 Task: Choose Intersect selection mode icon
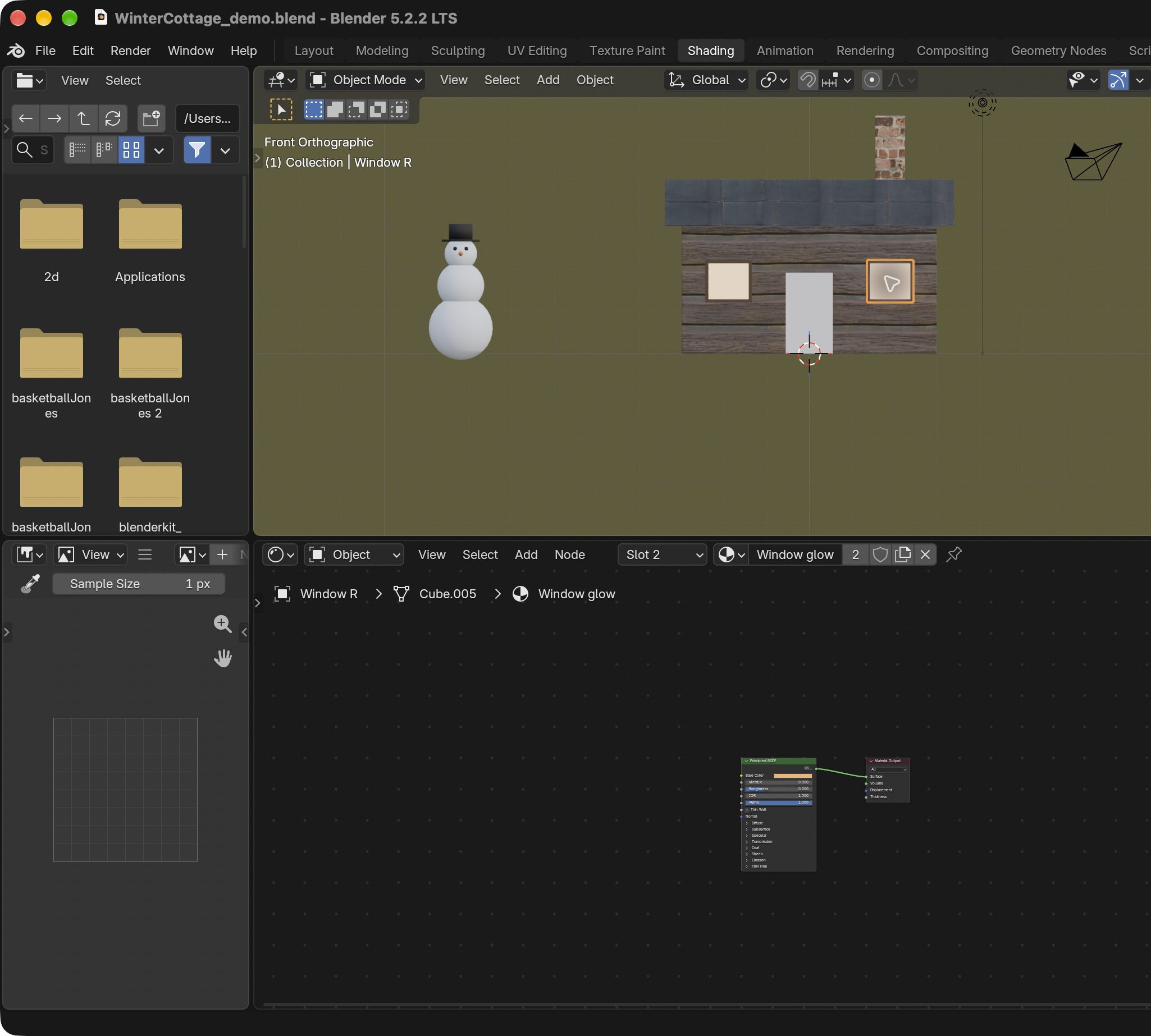(x=400, y=109)
